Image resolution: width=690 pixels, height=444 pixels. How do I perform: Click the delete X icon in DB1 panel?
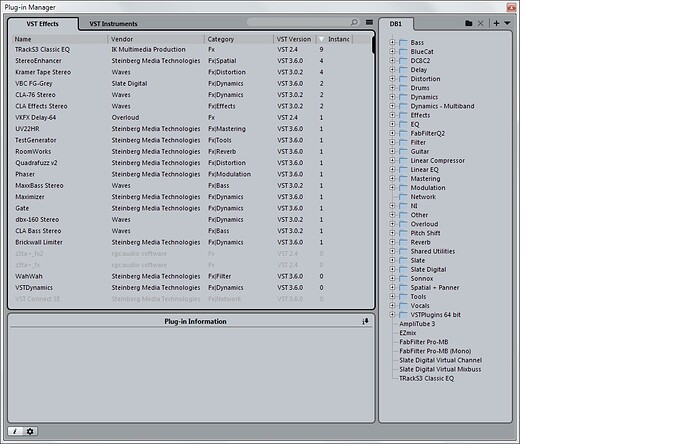[481, 23]
